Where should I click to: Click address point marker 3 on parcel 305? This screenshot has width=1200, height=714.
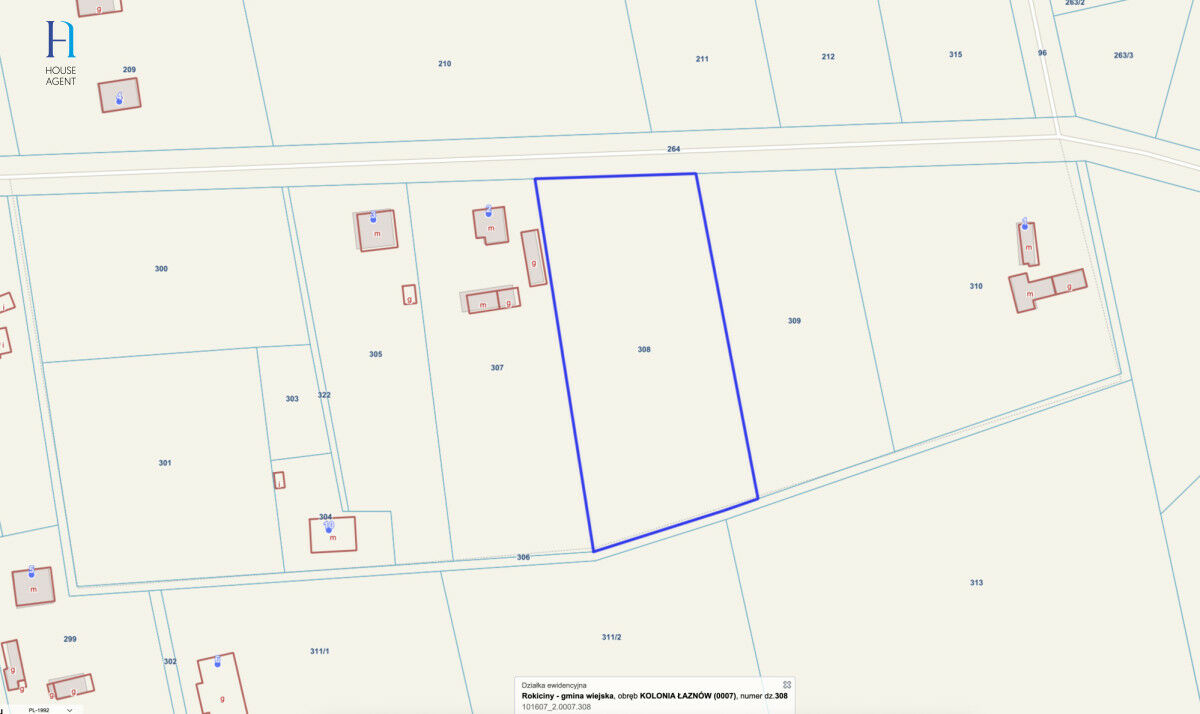[x=373, y=216]
